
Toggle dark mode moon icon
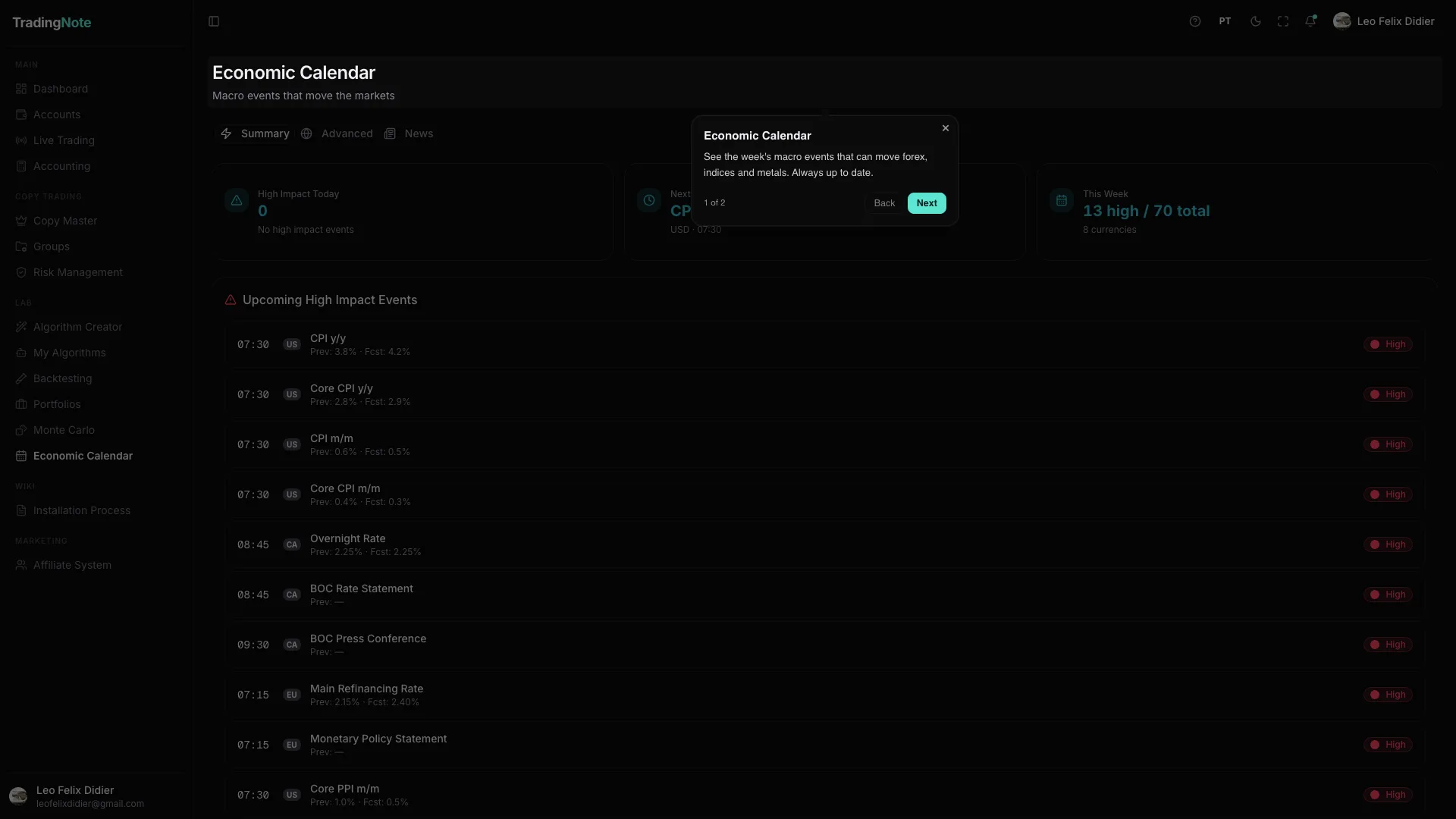1256,21
